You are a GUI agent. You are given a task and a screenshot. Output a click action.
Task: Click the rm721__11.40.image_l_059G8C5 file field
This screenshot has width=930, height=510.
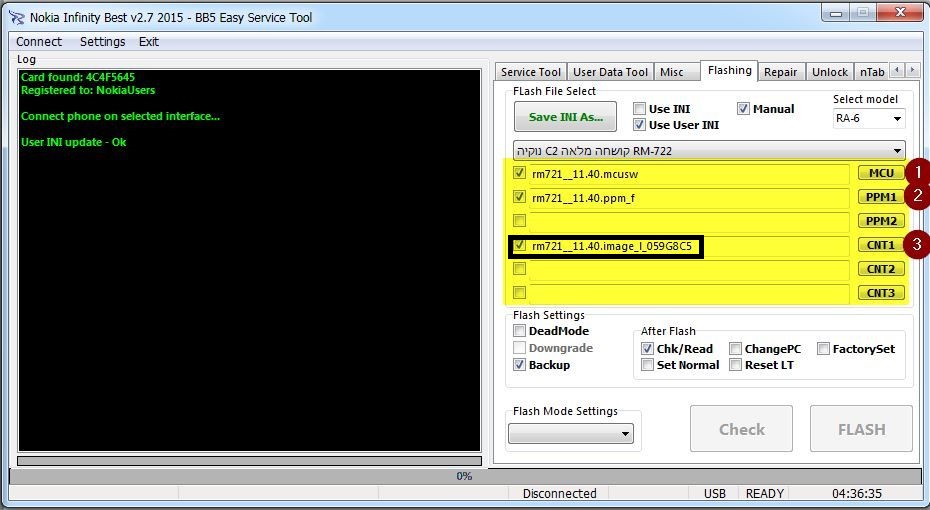pos(689,246)
